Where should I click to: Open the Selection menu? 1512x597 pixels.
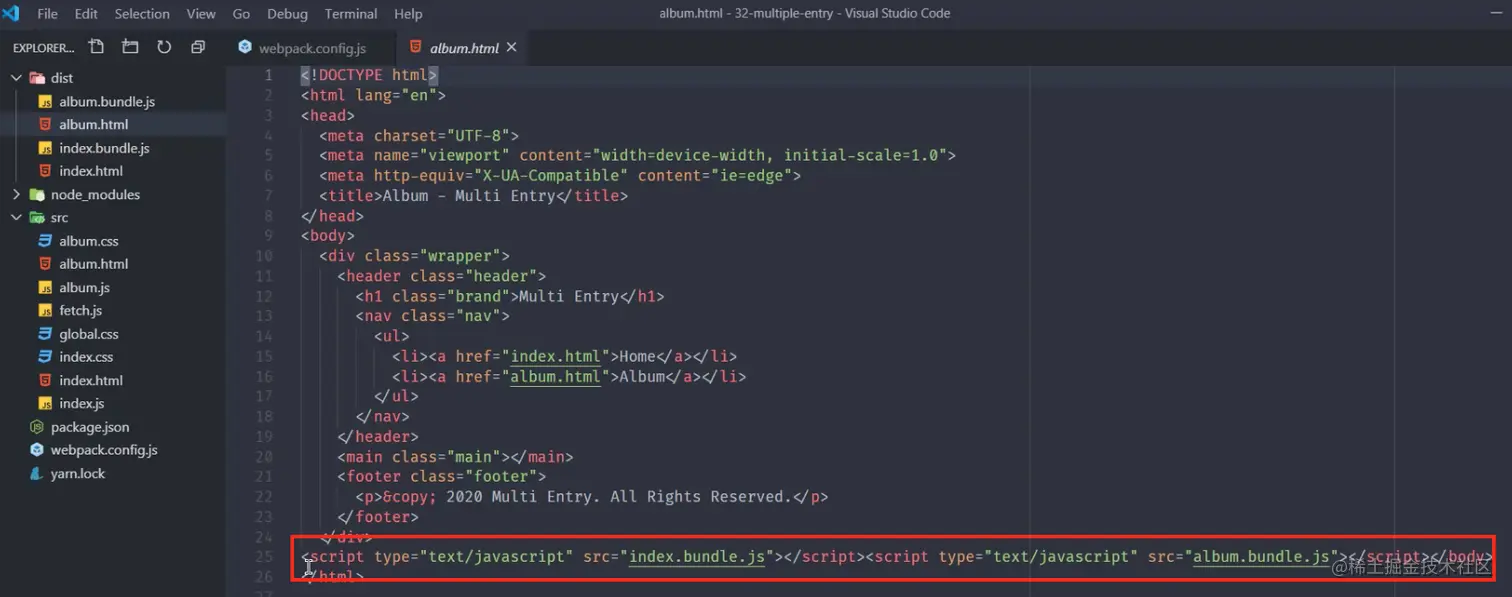pos(142,14)
